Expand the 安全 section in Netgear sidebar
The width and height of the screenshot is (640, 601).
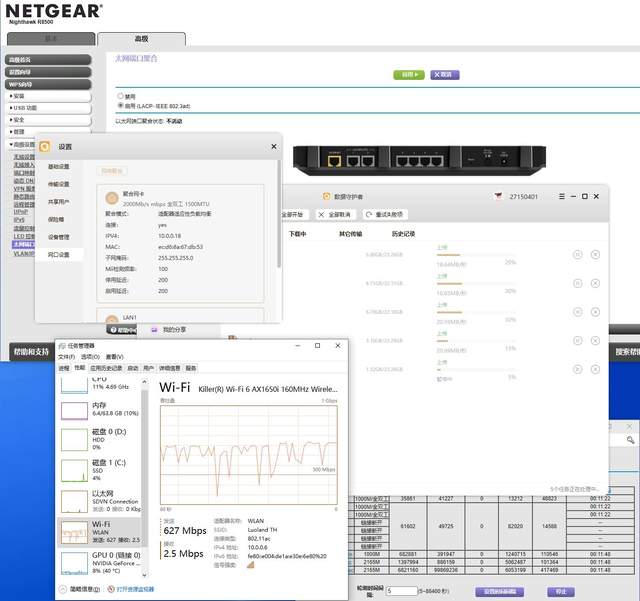pos(48,120)
